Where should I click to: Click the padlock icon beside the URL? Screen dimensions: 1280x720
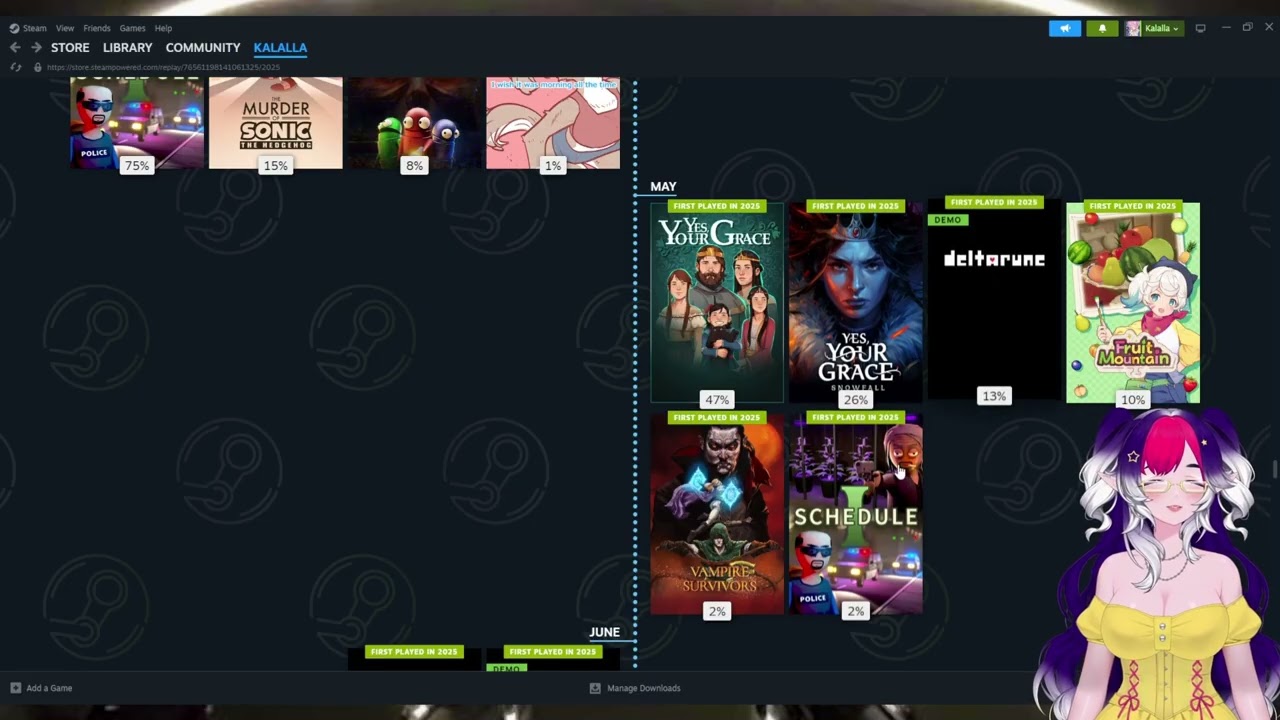point(37,67)
